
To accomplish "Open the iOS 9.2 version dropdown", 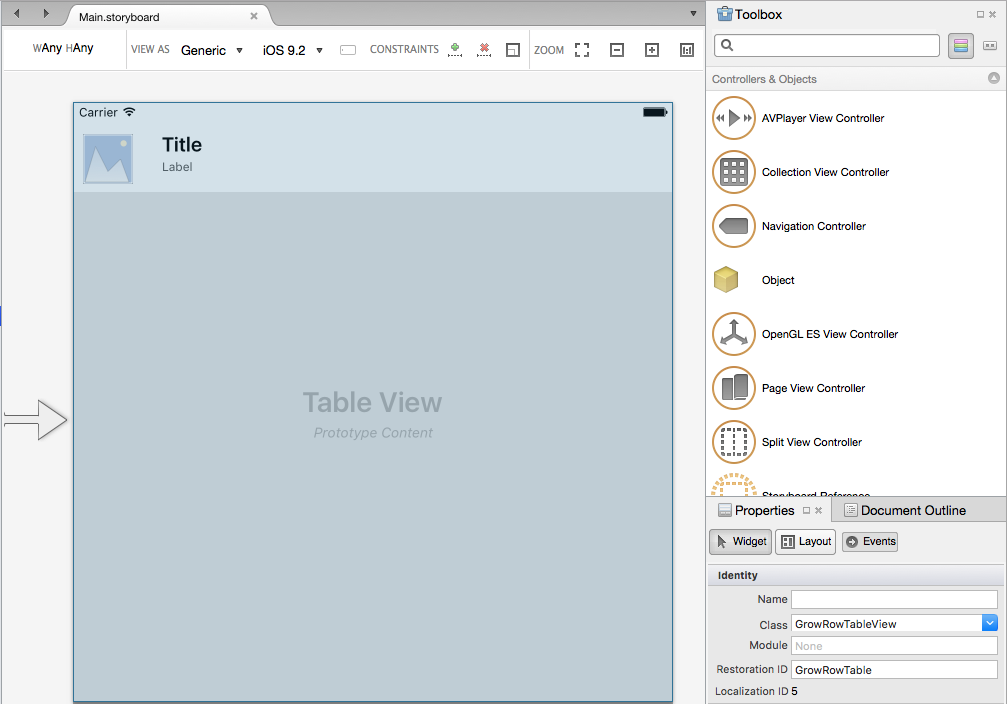I will (x=292, y=49).
